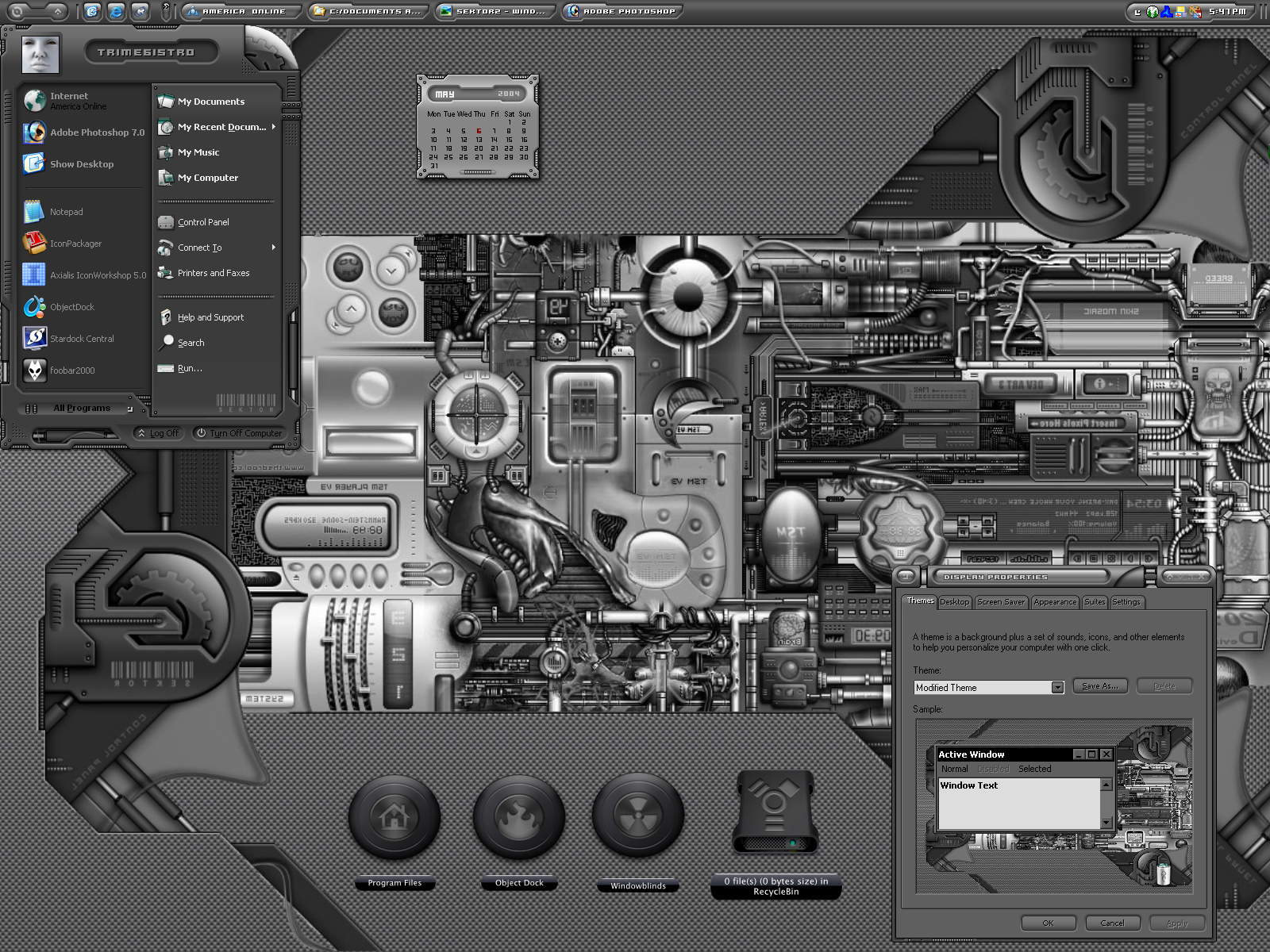Launch IconPackager from the Start menu
This screenshot has height=952, width=1270.
pos(84,244)
